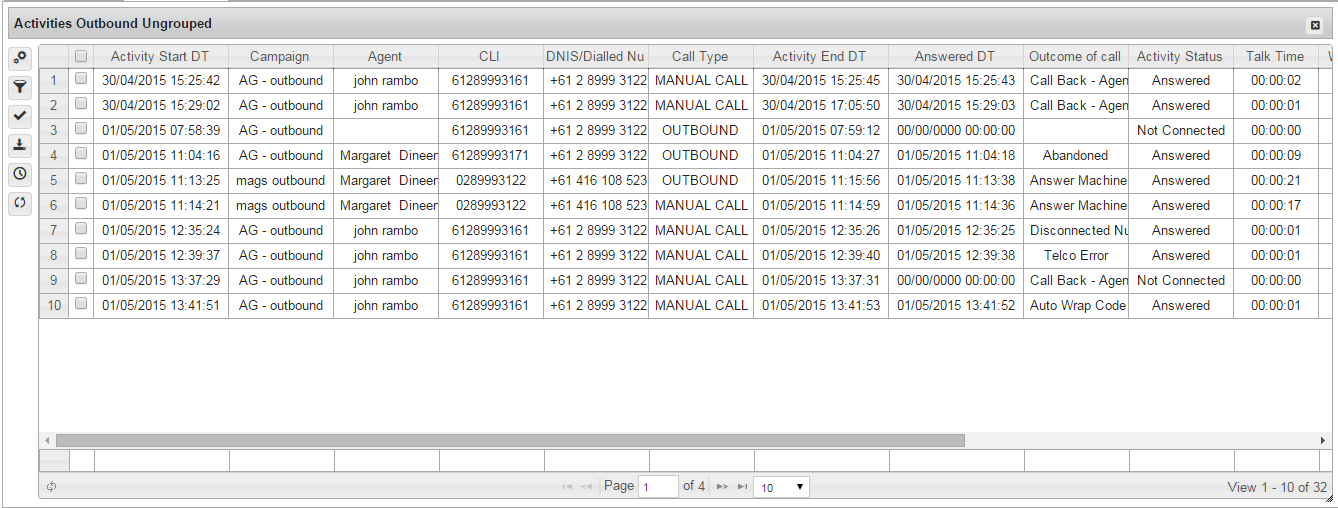Select the row 10 checkbox
This screenshot has width=1338, height=508.
click(x=81, y=304)
